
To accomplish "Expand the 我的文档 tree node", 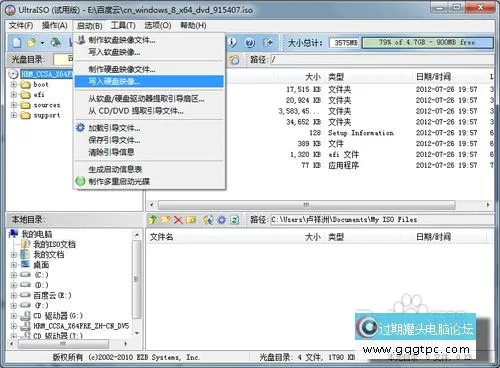I will pyautogui.click(x=14, y=255).
